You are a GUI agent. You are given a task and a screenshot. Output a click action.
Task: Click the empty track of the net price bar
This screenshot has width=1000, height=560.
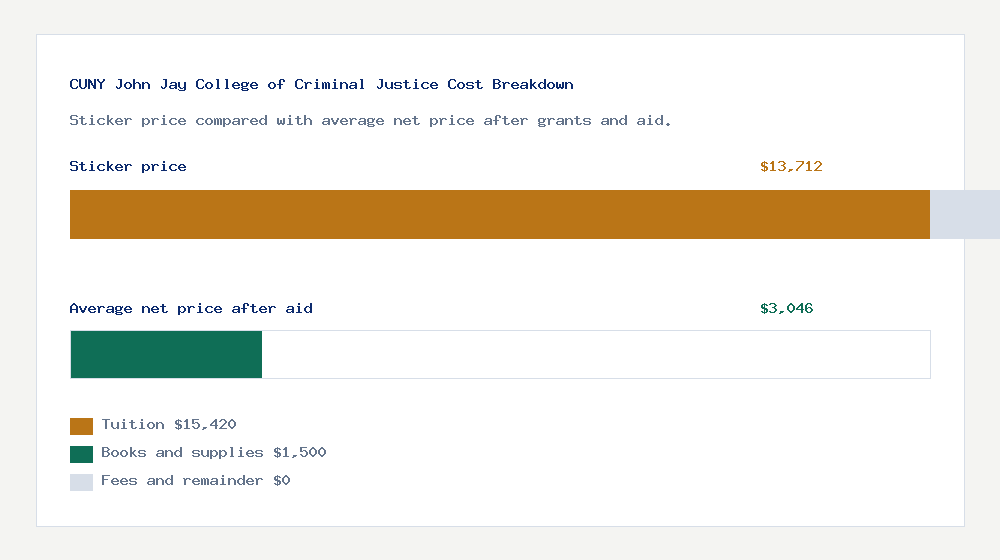coord(595,354)
